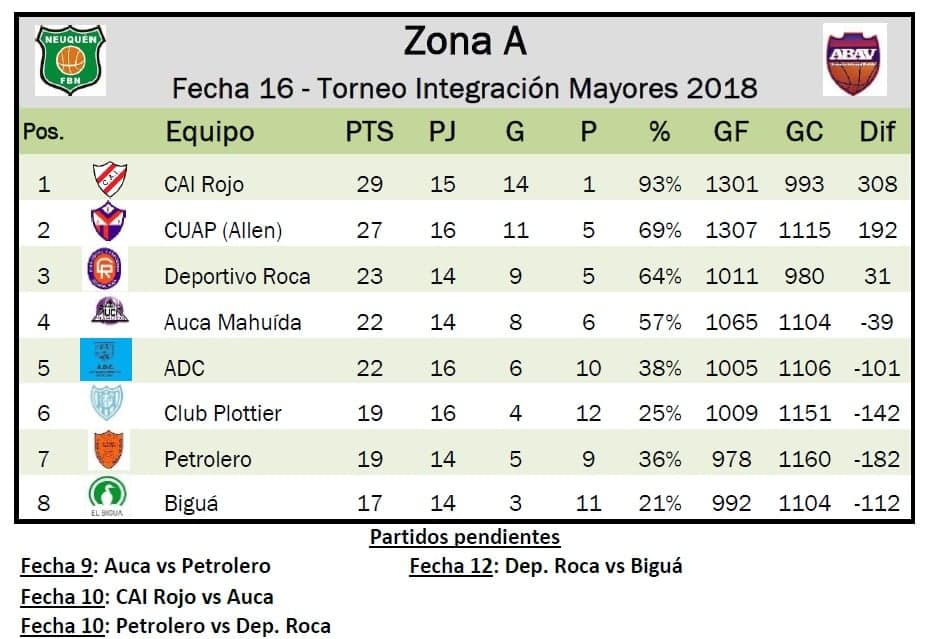Image resolution: width=927 pixels, height=639 pixels.
Task: Click the Equipo column header
Action: [210, 132]
